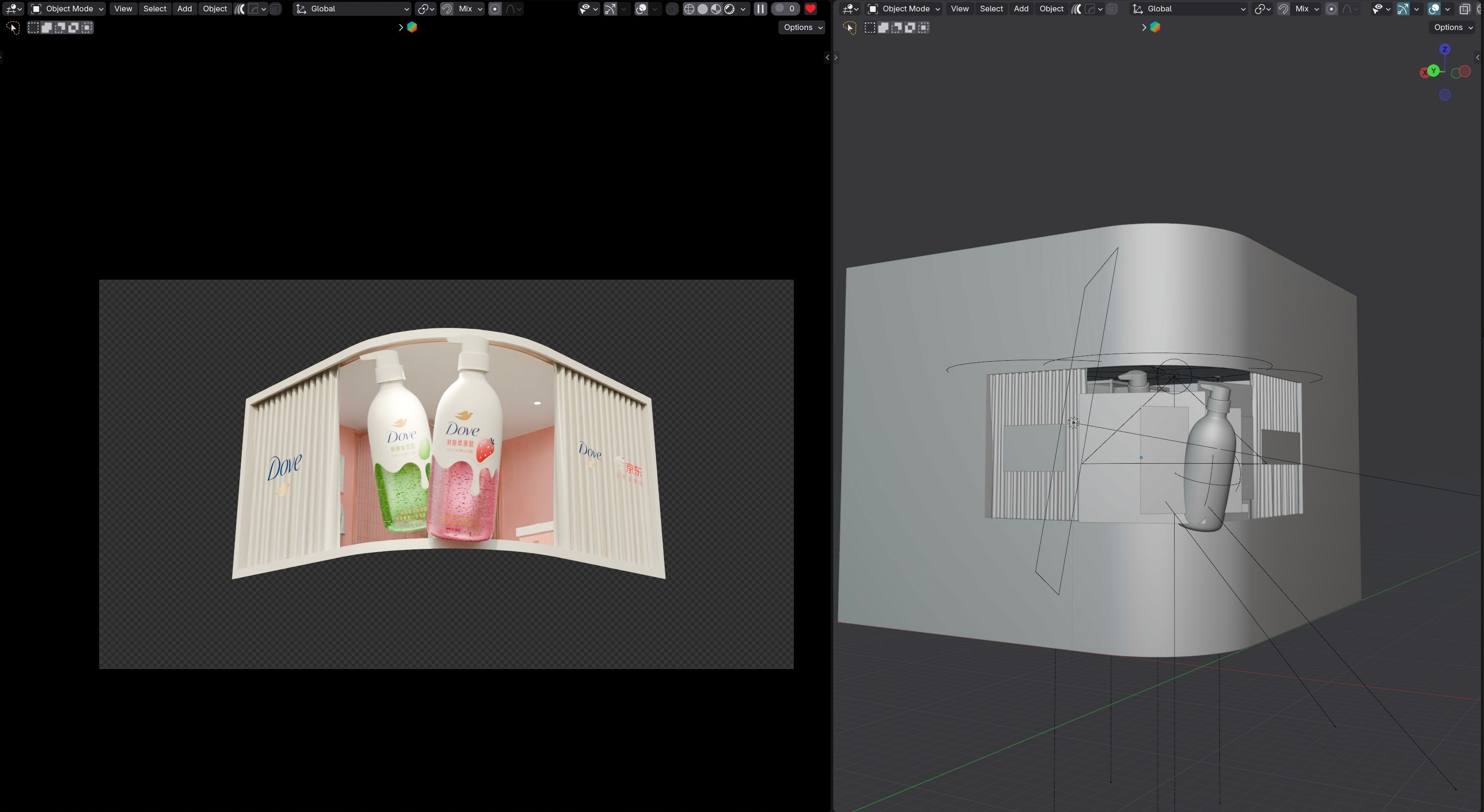Click the Z axis on navigation gizmo
Viewport: 1484px width, 812px height.
[1444, 50]
